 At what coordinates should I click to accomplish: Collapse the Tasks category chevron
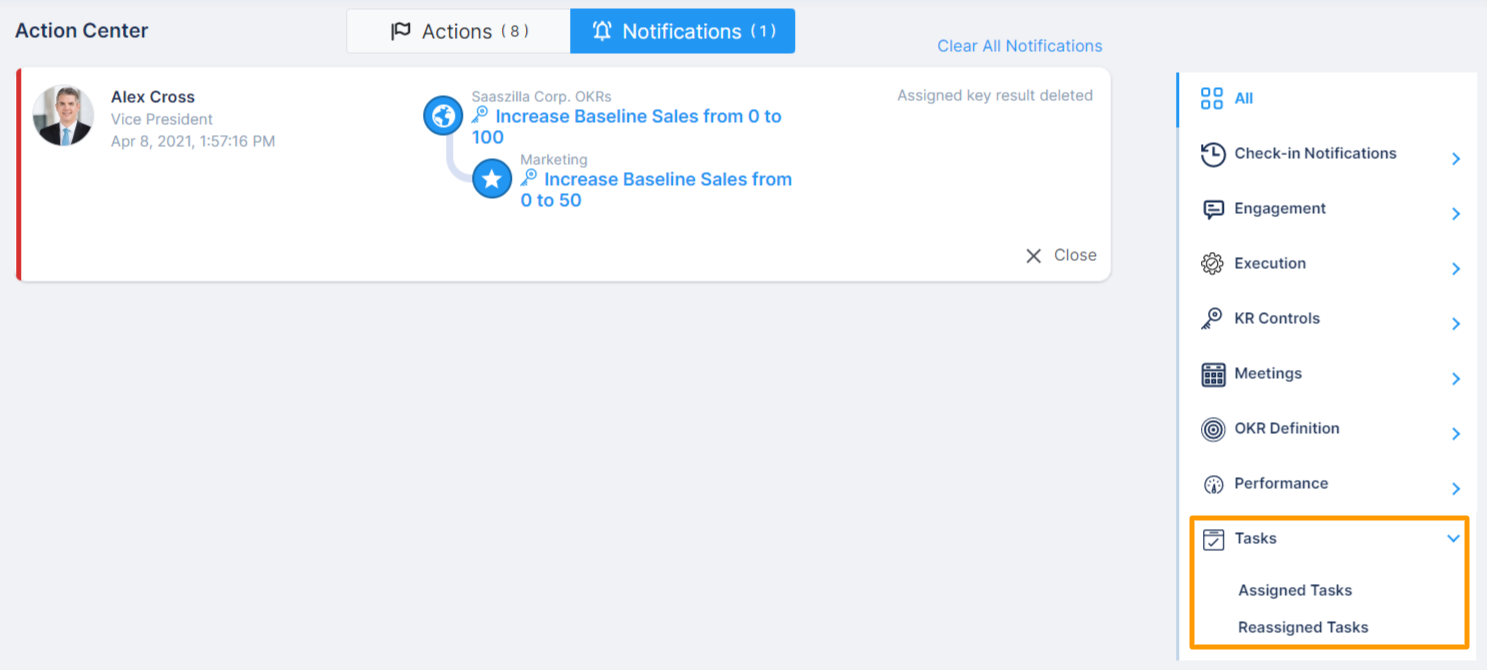coord(1455,538)
